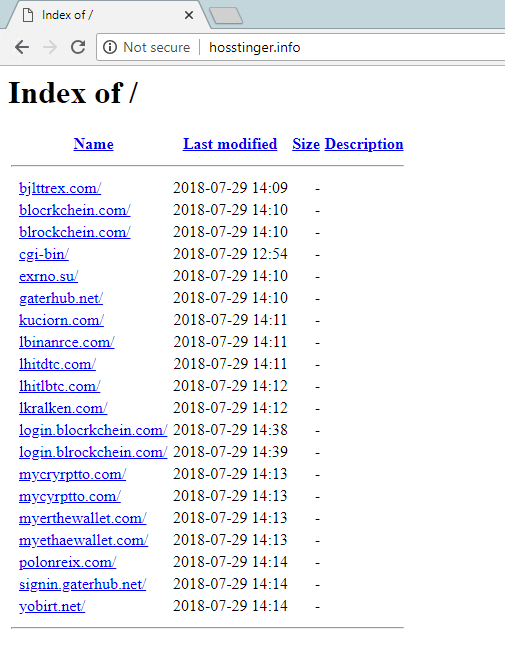Image resolution: width=505 pixels, height=651 pixels.
Task: Sort listing by Name column
Action: click(x=93, y=144)
